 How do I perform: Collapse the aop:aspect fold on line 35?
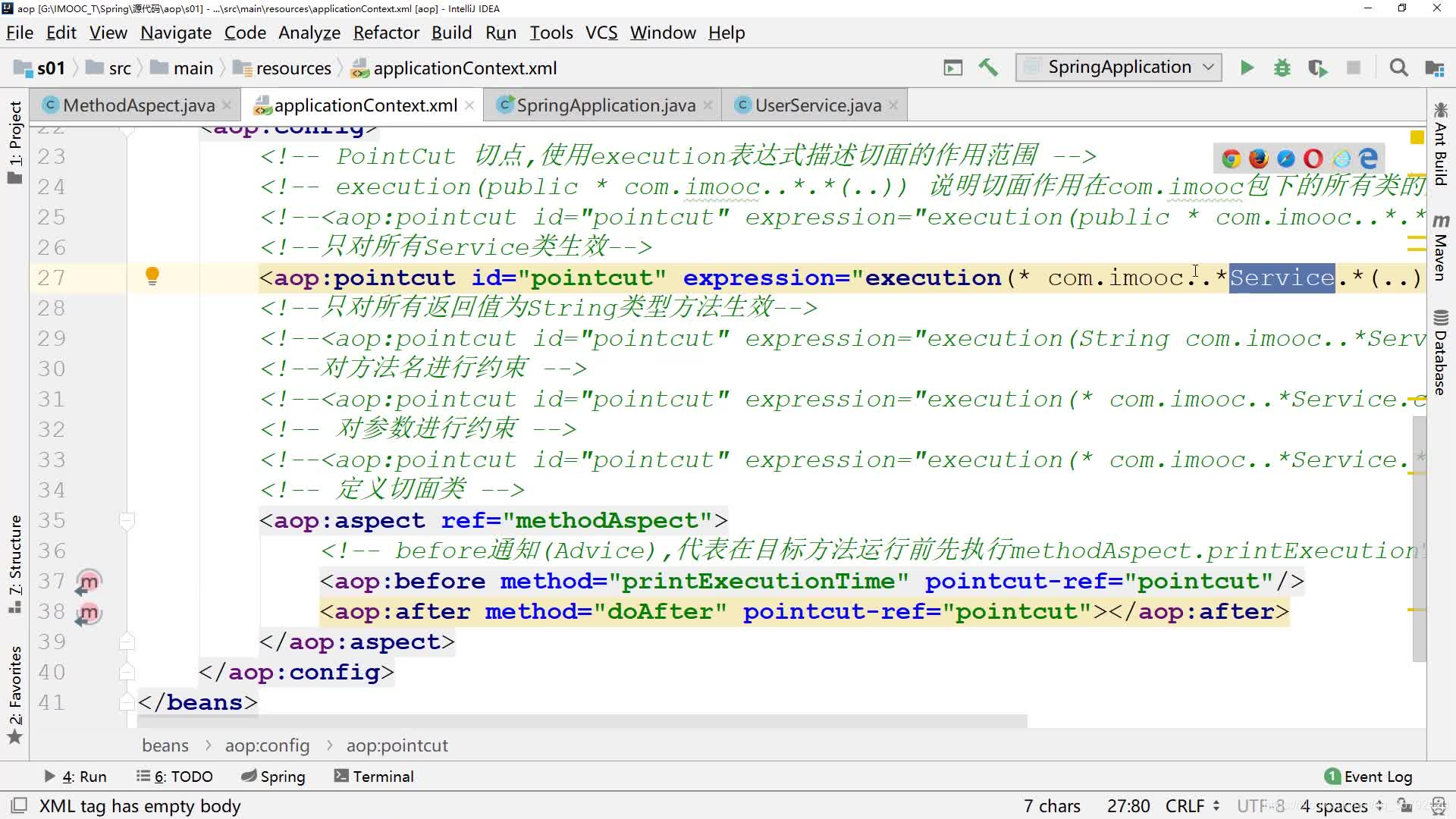click(127, 520)
